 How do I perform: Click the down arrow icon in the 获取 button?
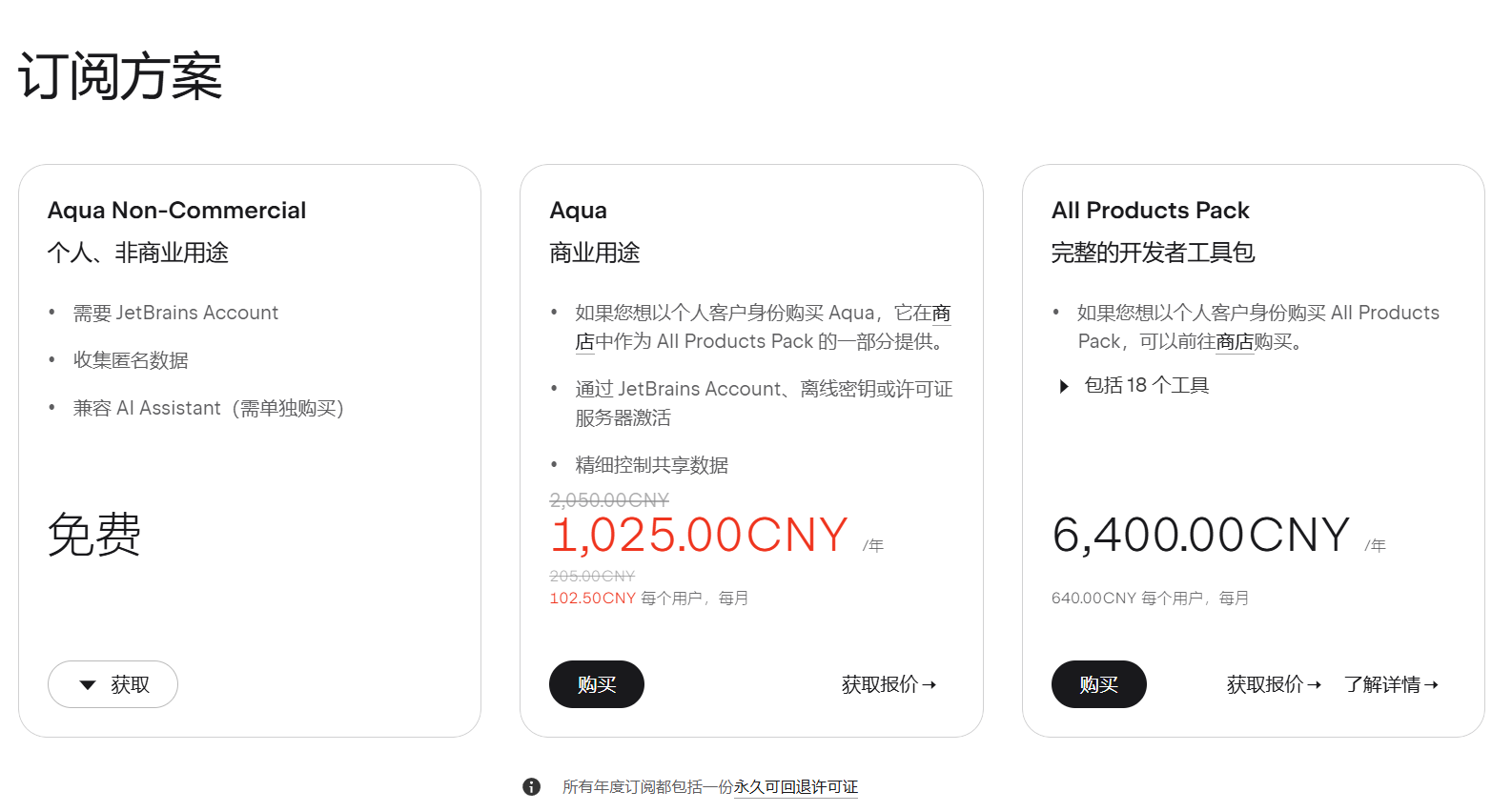(88, 684)
